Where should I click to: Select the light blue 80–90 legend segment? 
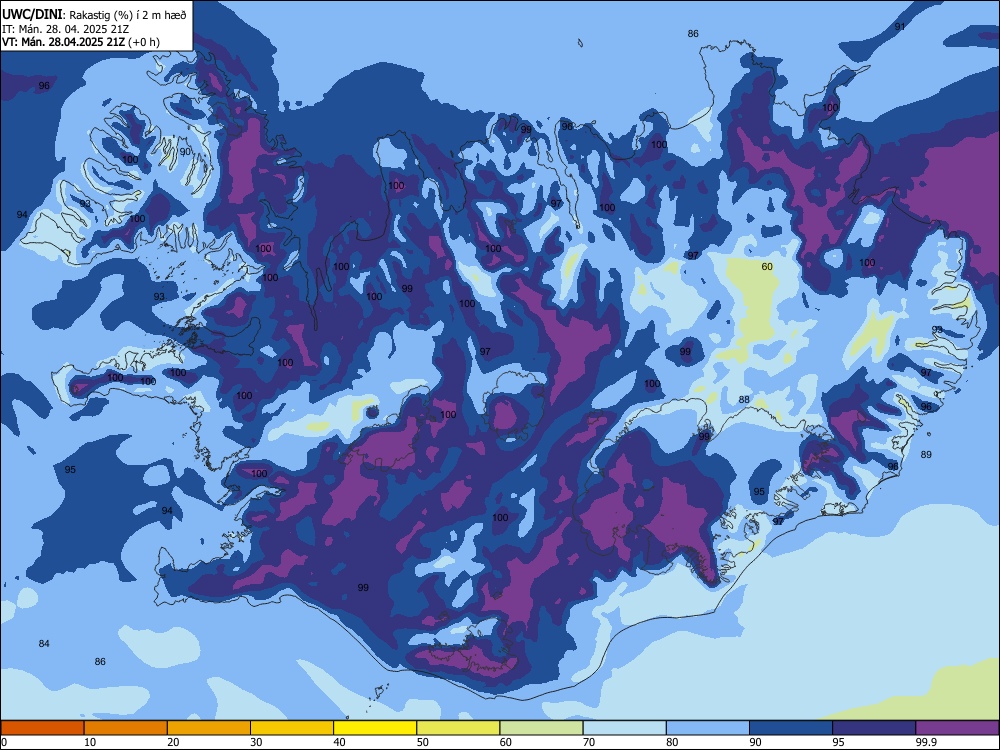[x=708, y=728]
